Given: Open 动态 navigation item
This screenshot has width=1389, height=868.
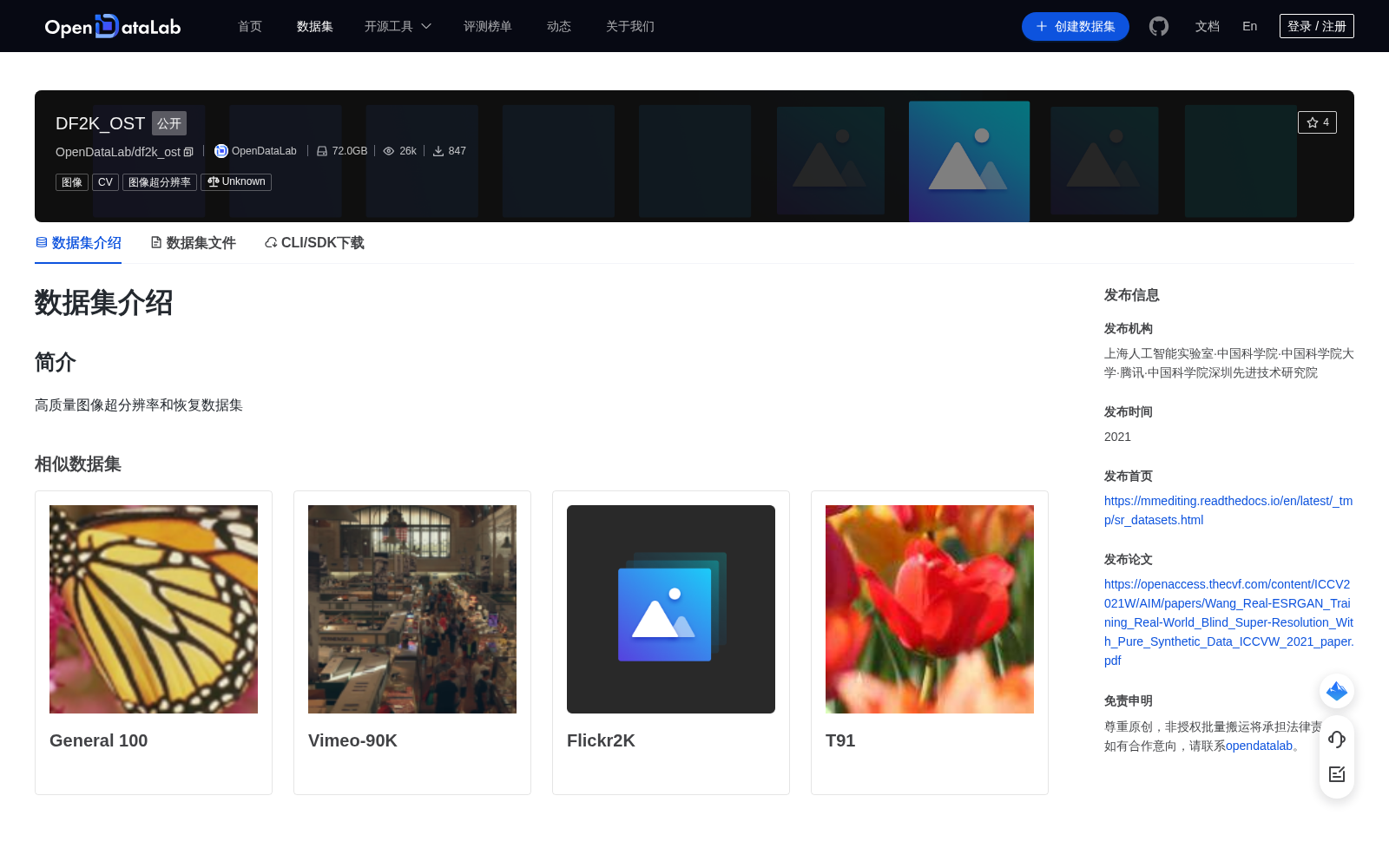Looking at the screenshot, I should (559, 26).
